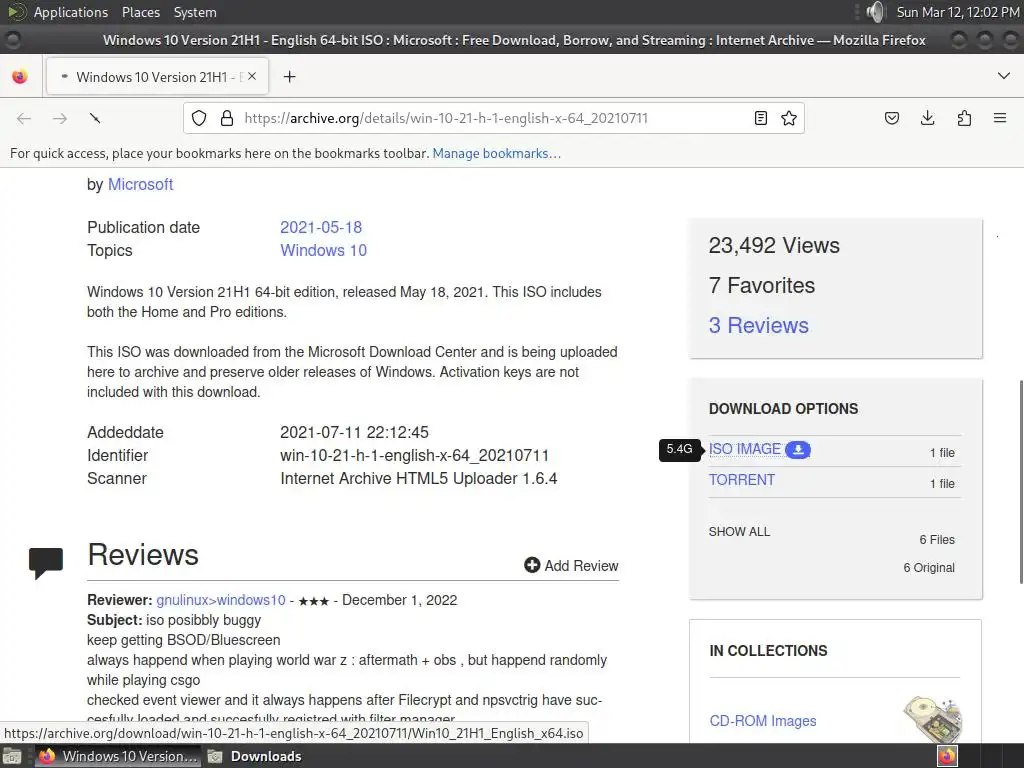Image resolution: width=1024 pixels, height=768 pixels.
Task: Click the download arrow icon beside ISO IMAGE
Action: pyautogui.click(x=798, y=450)
